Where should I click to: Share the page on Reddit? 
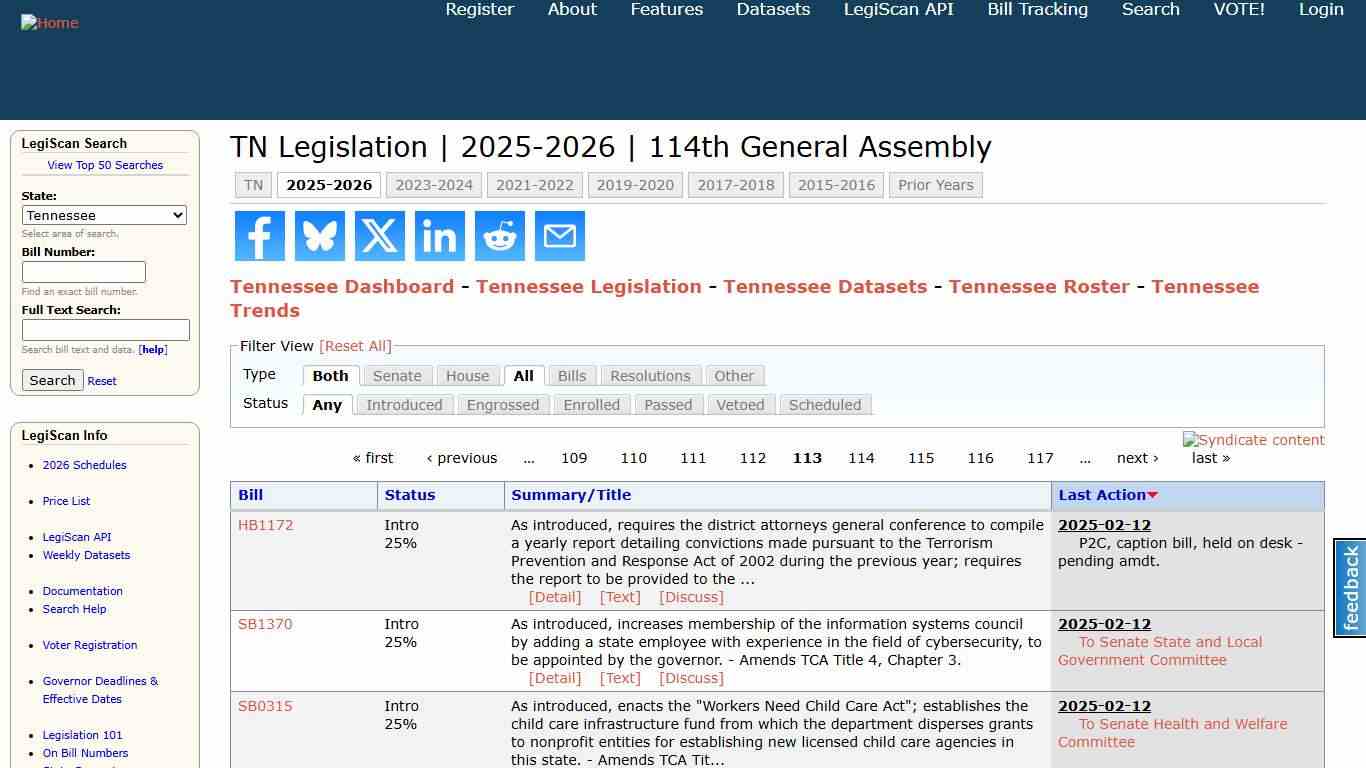tap(499, 236)
